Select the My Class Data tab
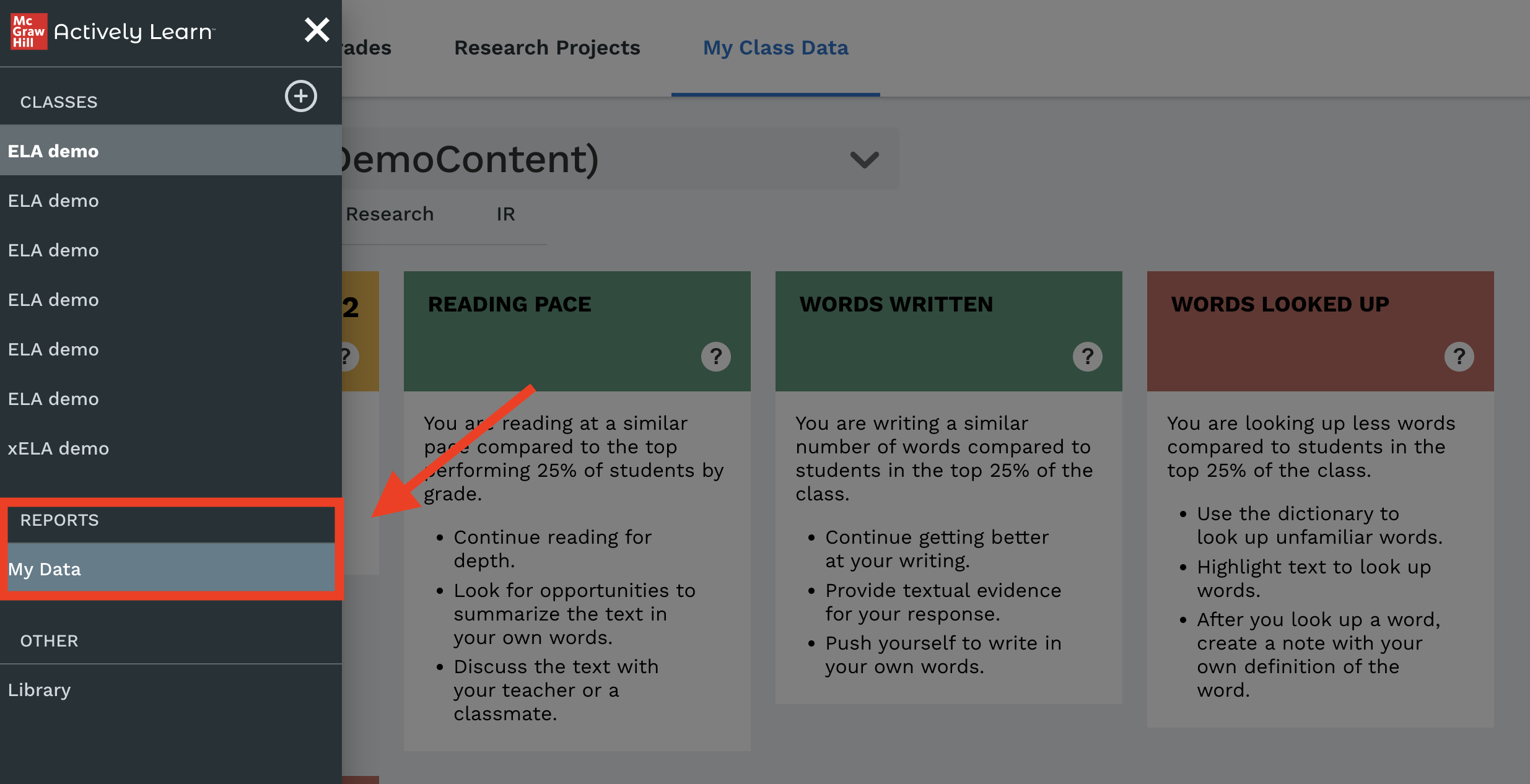 point(776,48)
